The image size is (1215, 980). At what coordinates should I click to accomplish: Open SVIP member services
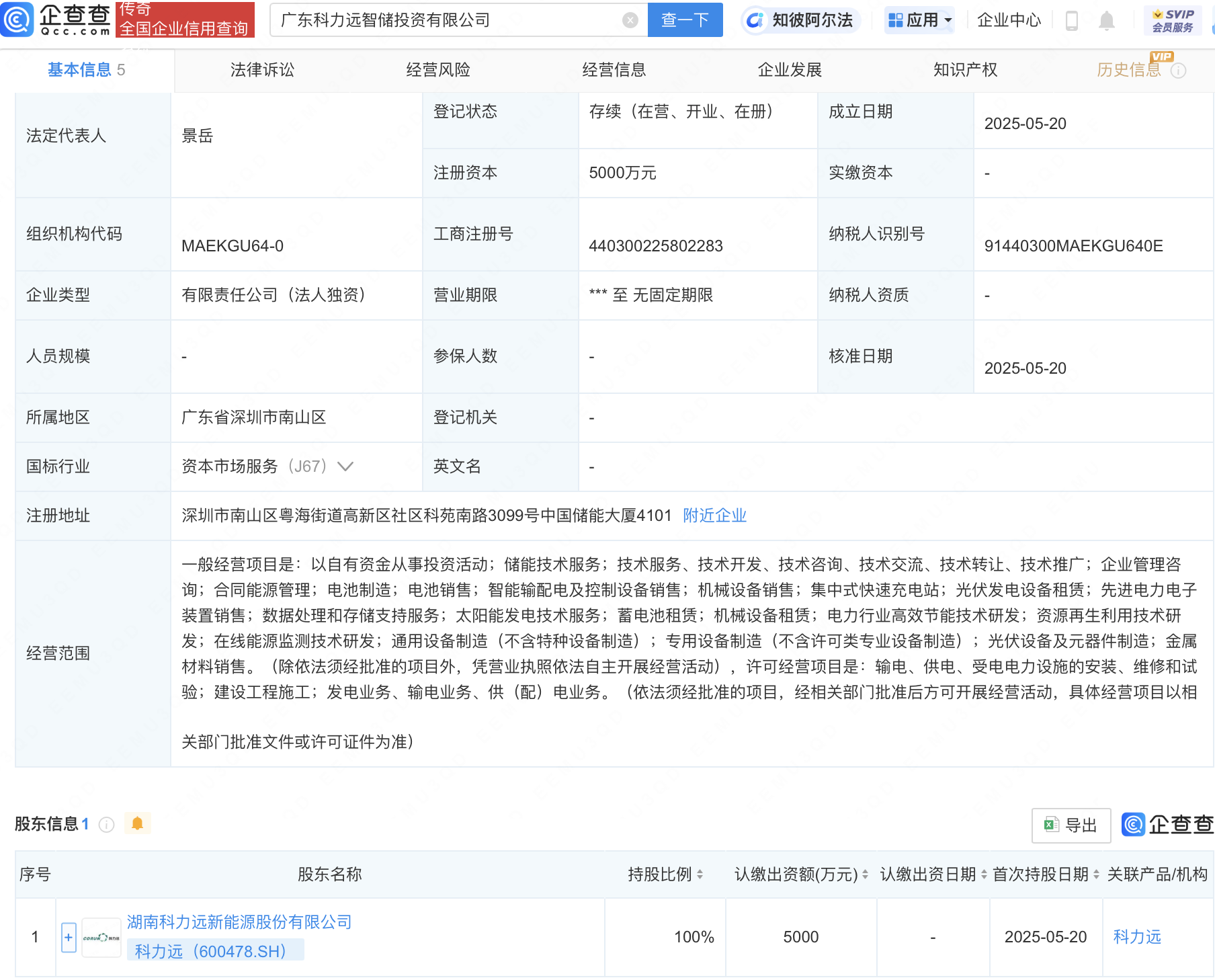point(1173,20)
